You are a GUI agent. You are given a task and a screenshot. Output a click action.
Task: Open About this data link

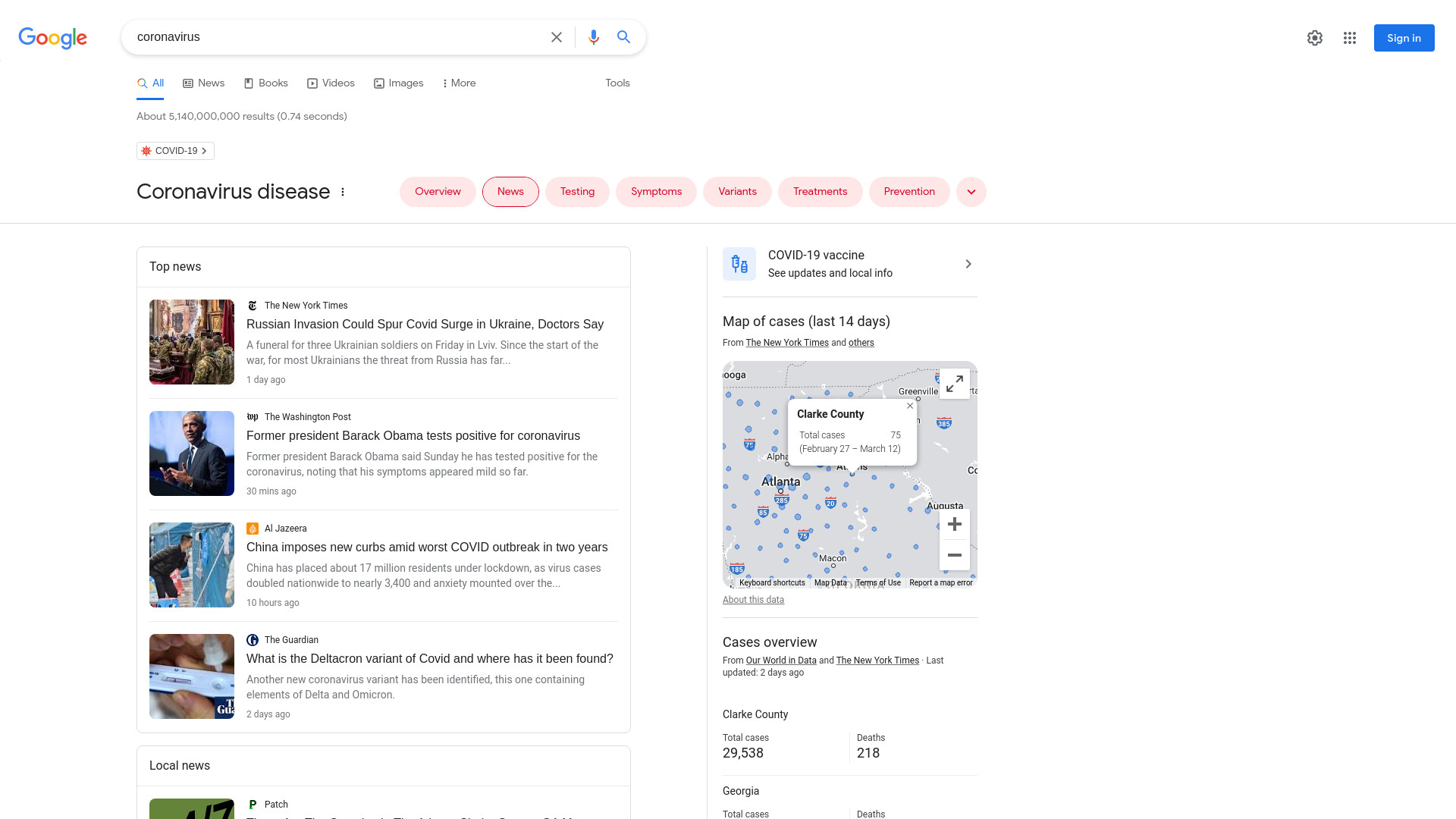pos(753,600)
